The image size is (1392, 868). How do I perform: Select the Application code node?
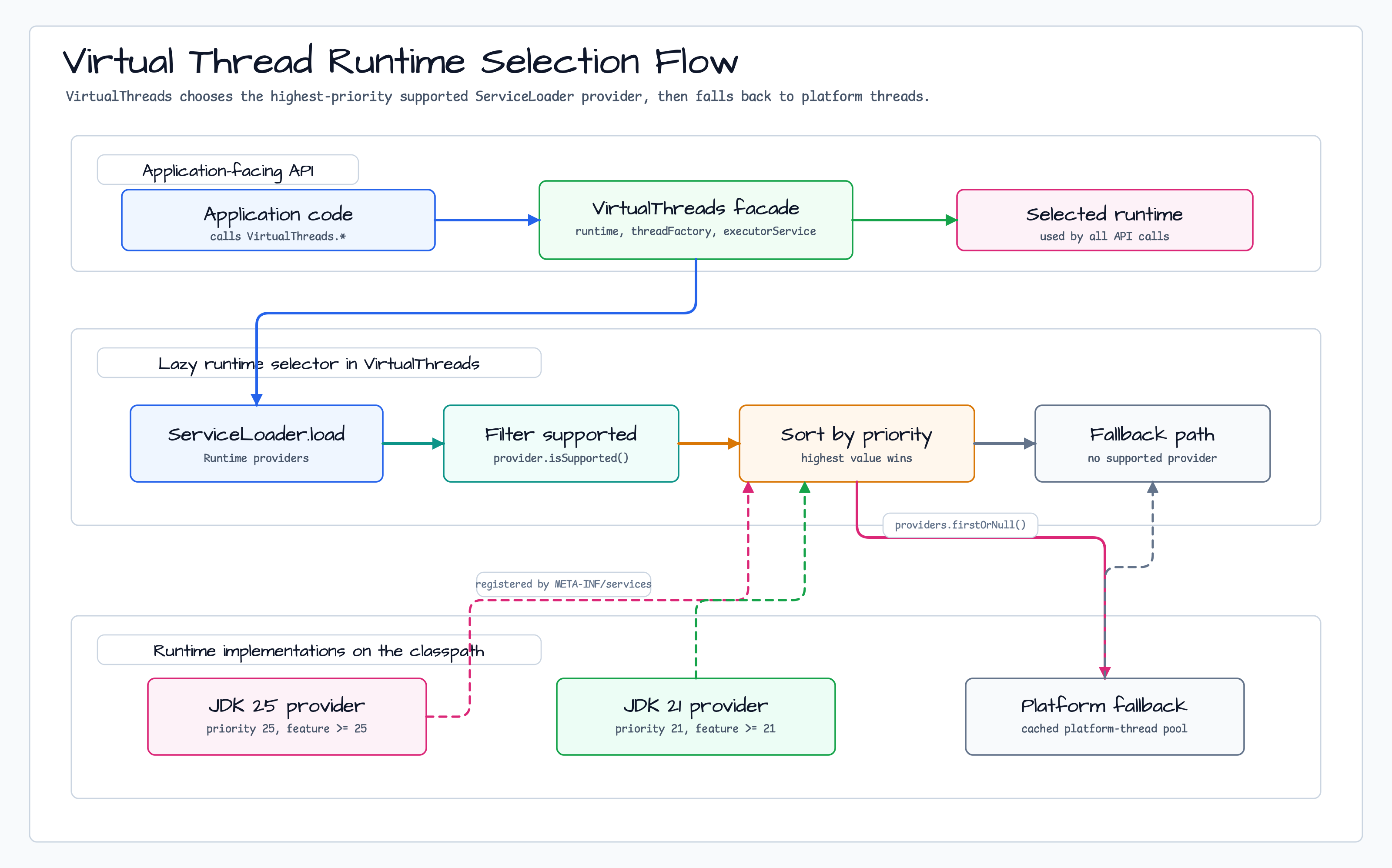[x=278, y=220]
